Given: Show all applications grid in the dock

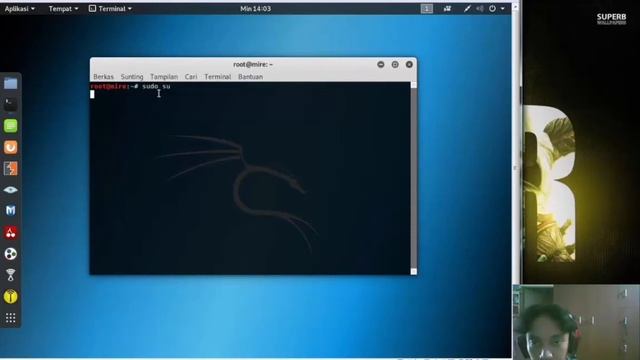Looking at the screenshot, I should click(11, 318).
